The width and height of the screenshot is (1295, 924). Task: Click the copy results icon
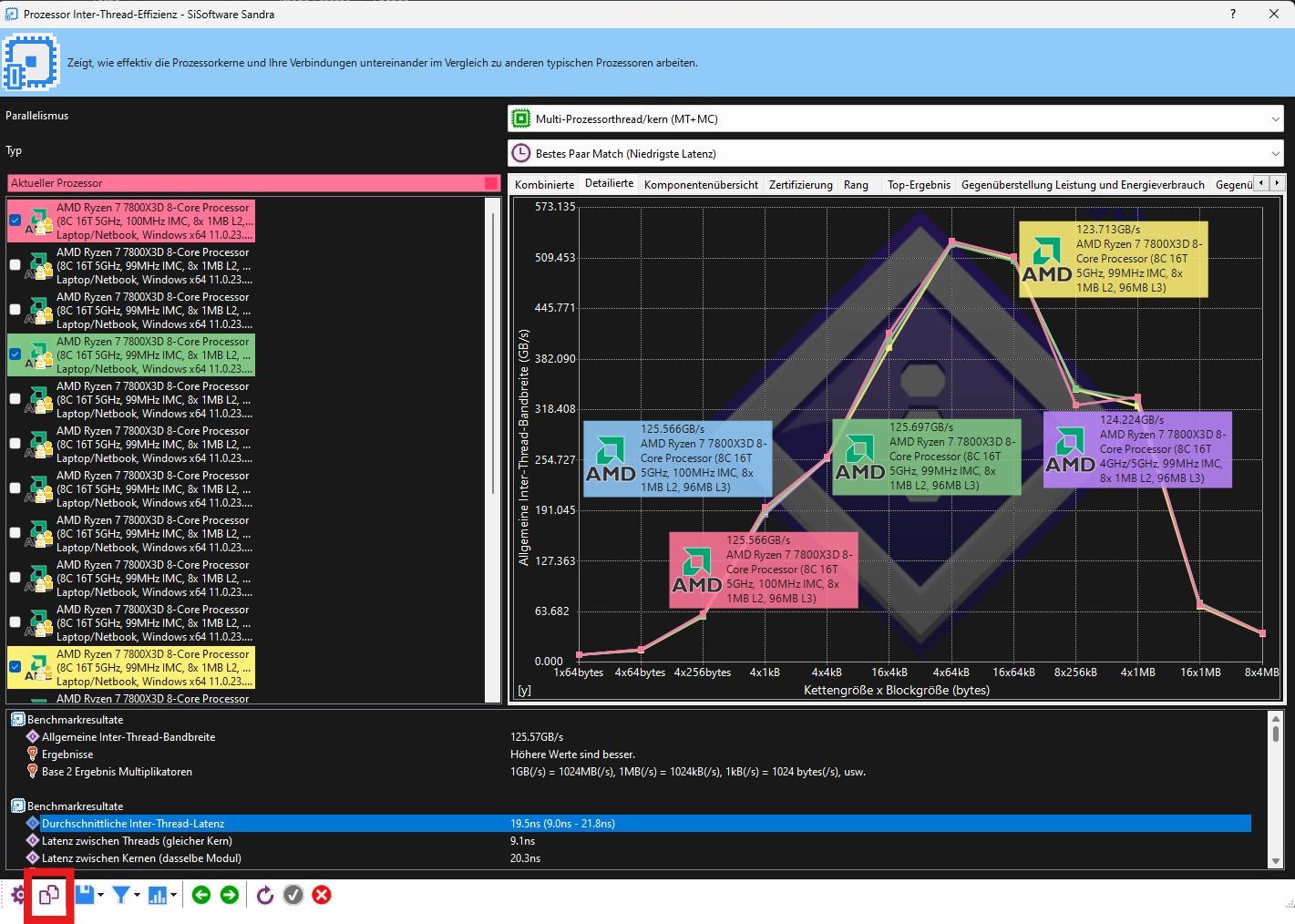[48, 895]
